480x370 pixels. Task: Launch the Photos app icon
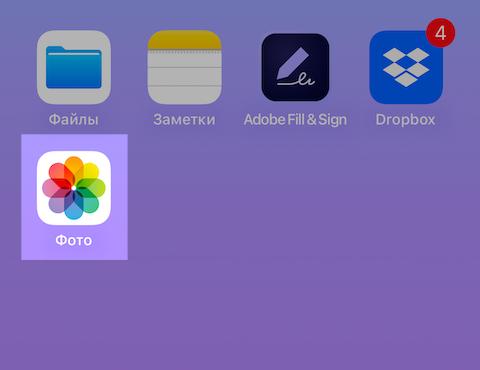[74, 188]
